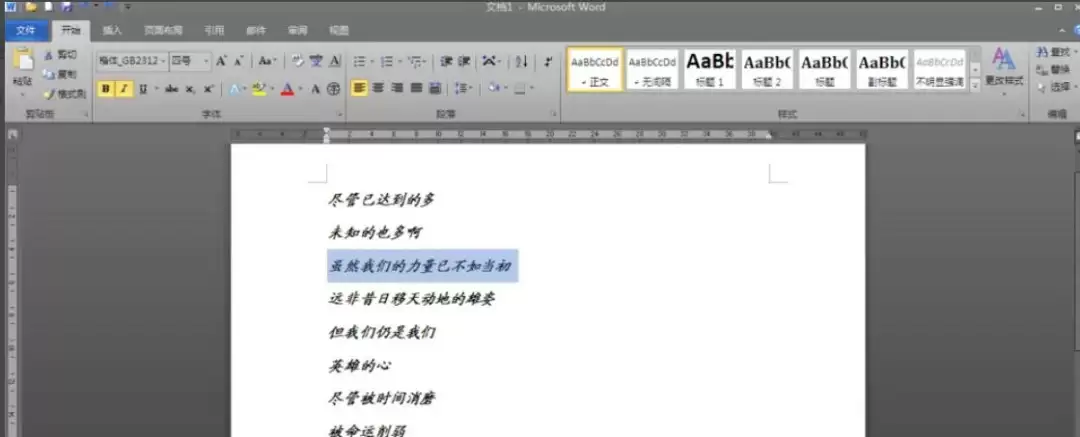Open the File (文件) tab
The height and width of the screenshot is (437, 1080).
pos(26,30)
